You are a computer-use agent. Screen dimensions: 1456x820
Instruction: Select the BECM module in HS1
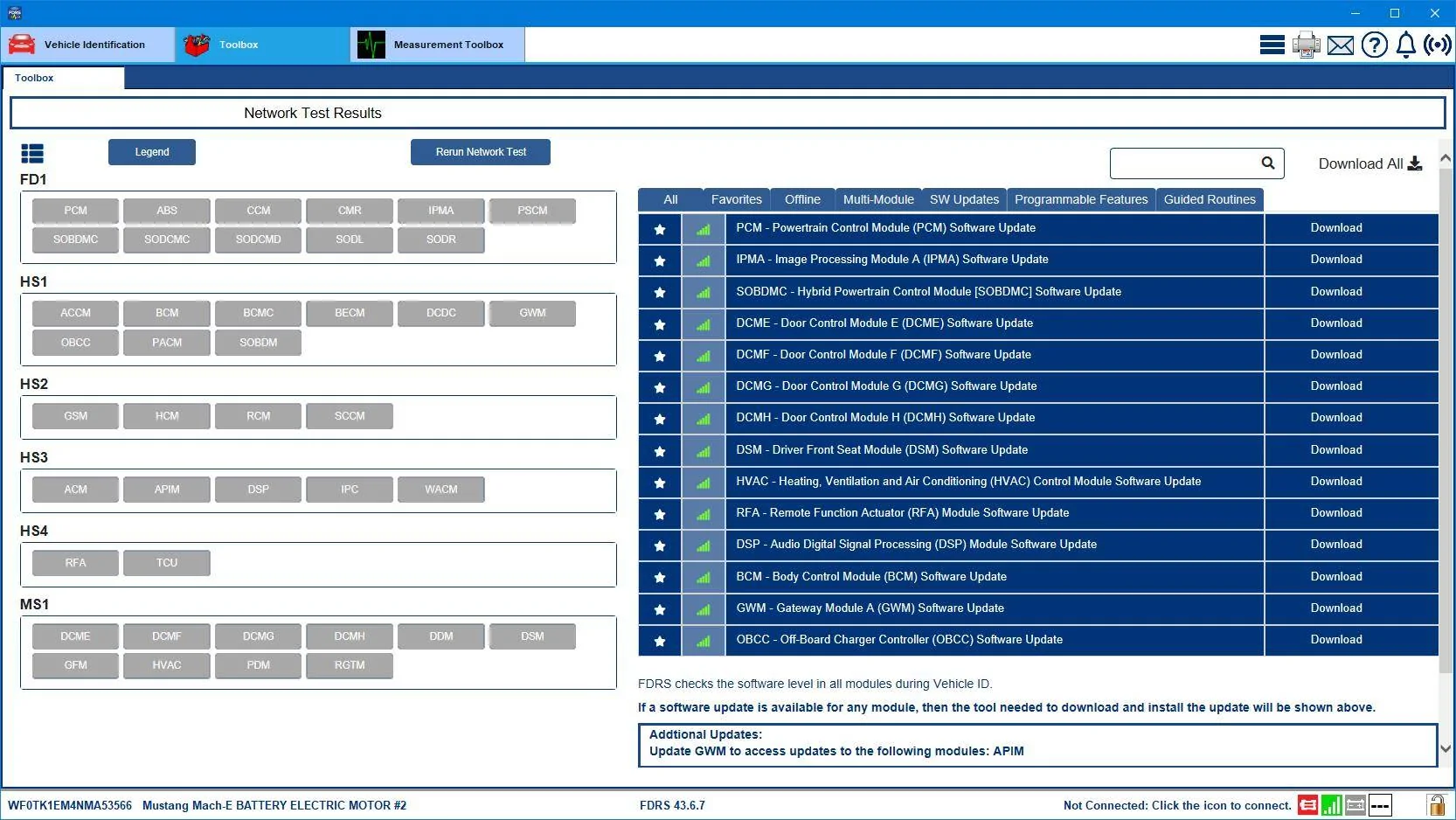point(350,313)
